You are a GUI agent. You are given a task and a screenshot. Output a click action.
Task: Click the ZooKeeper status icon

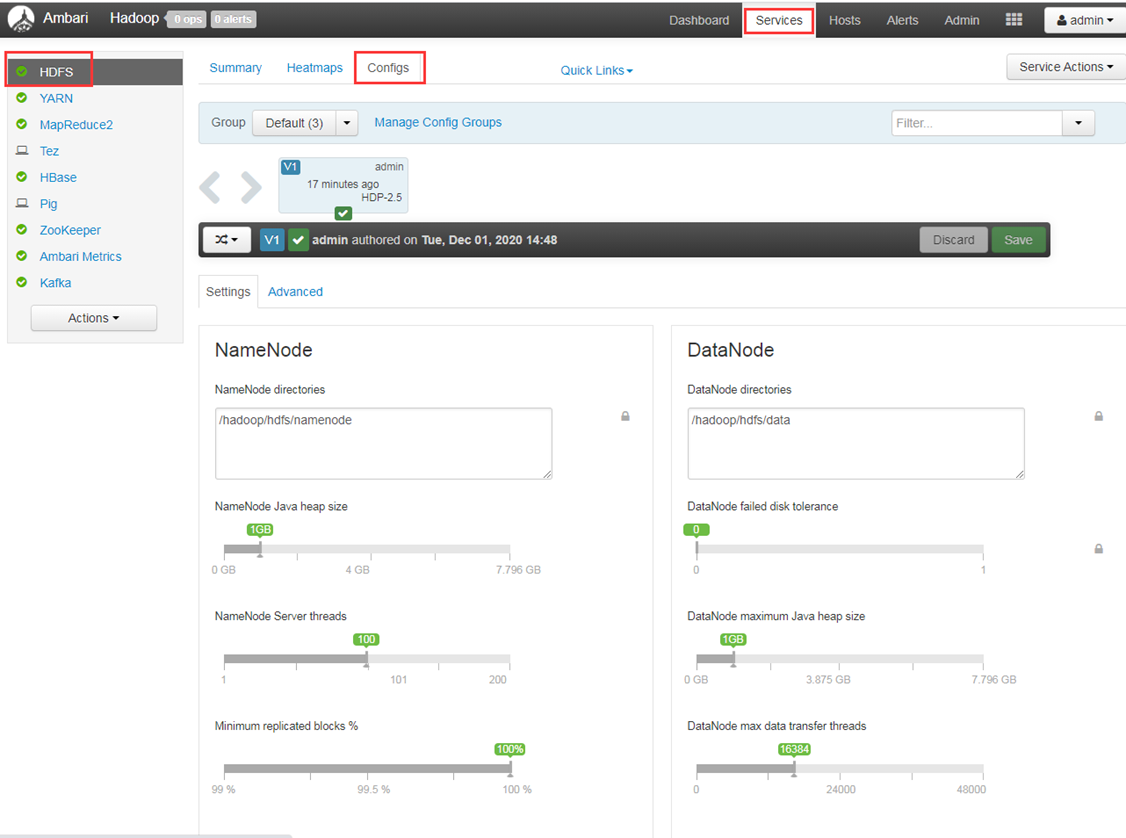[22, 230]
